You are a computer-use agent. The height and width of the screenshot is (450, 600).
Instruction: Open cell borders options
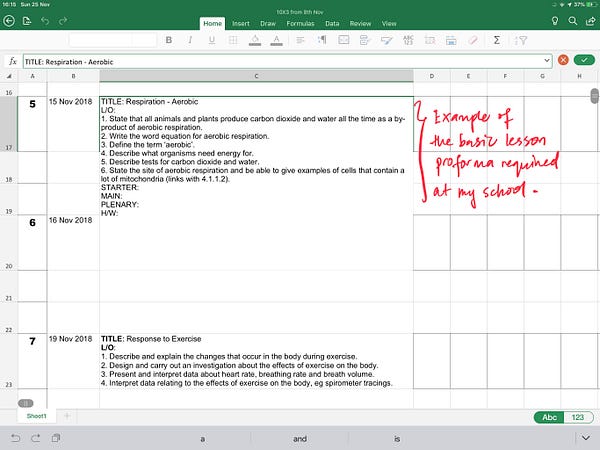233,40
